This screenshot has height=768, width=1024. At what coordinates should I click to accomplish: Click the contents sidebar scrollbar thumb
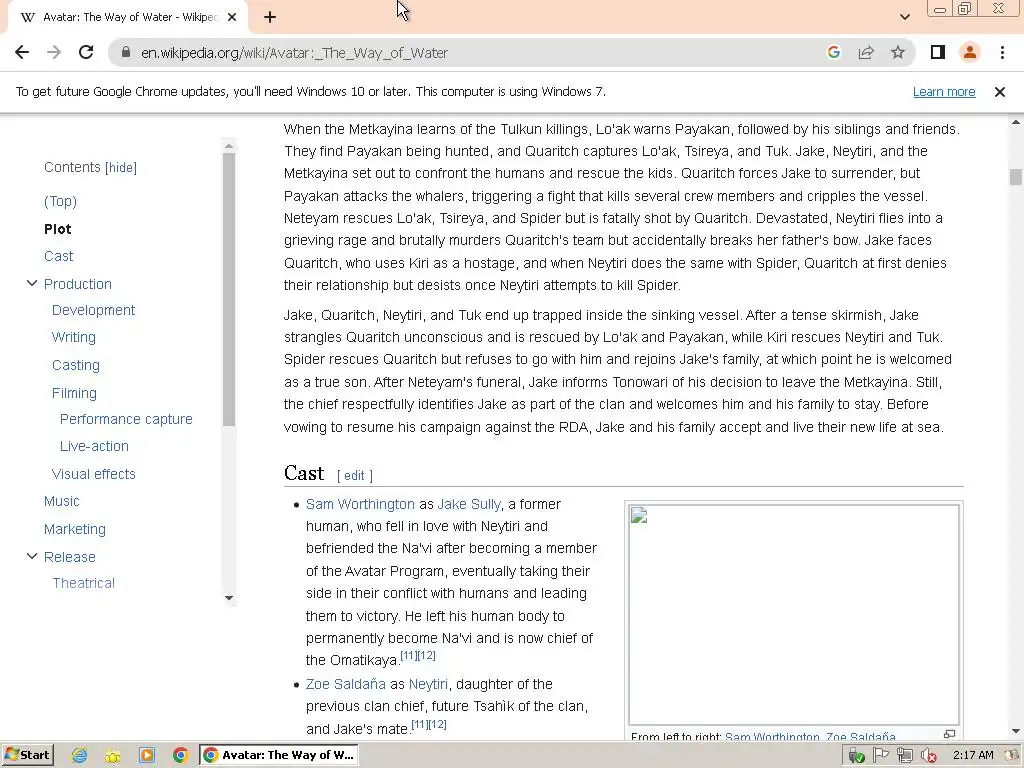click(229, 289)
